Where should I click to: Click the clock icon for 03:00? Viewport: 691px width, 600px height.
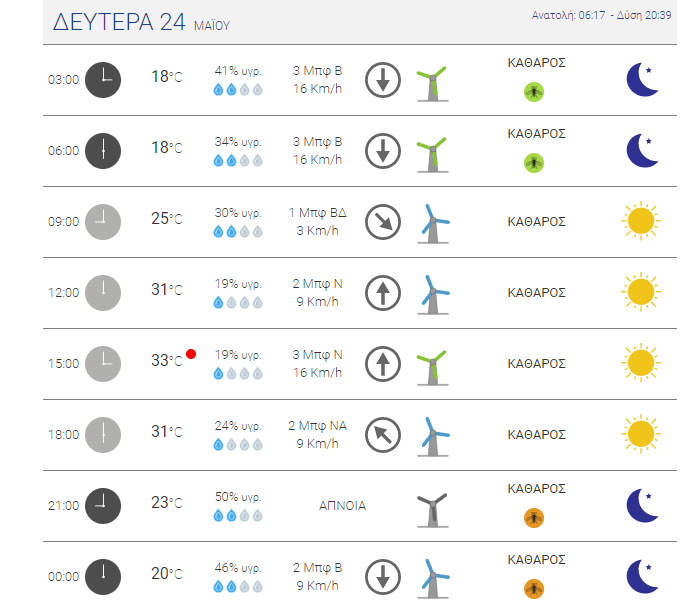(103, 80)
